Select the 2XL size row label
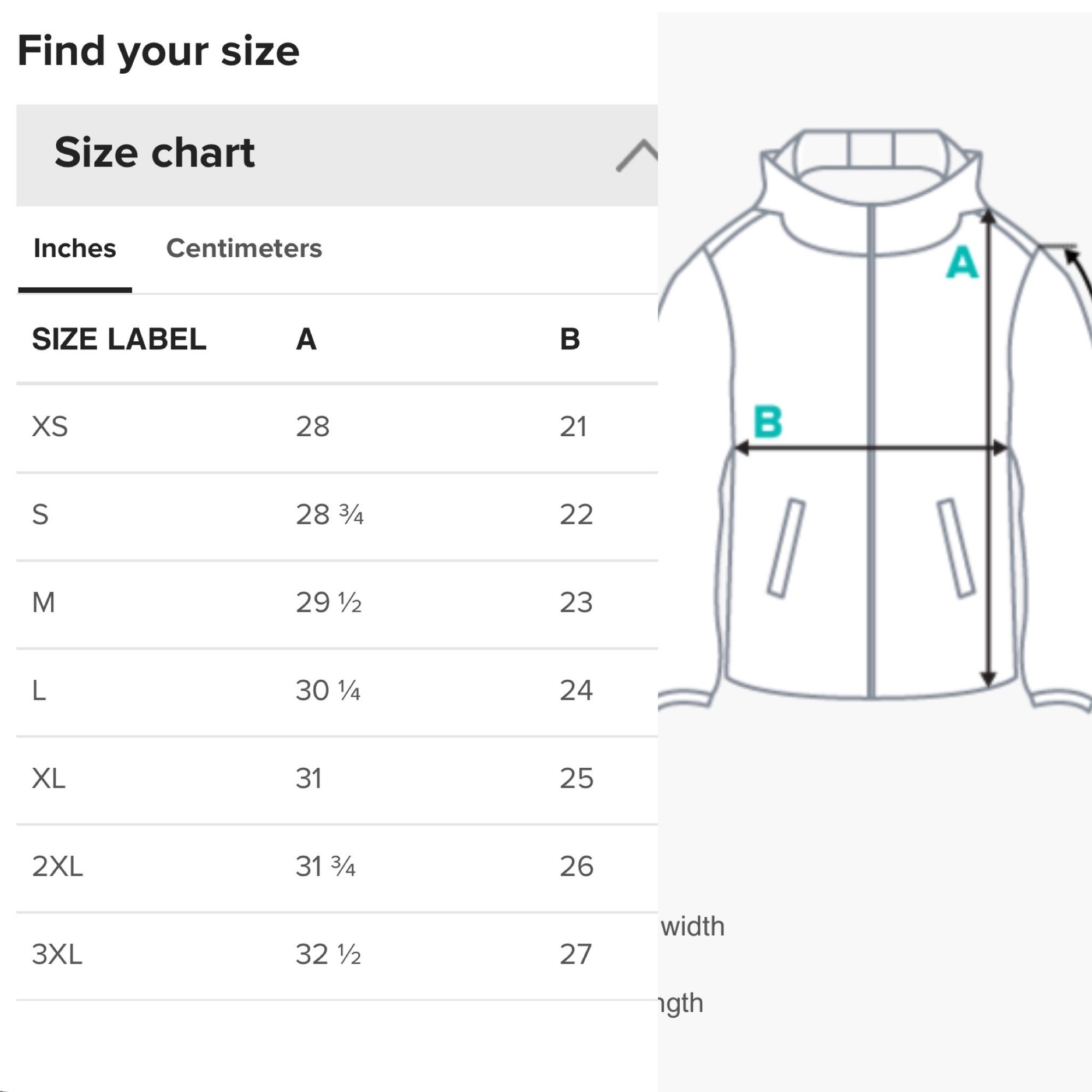The image size is (1092, 1092). [x=57, y=867]
